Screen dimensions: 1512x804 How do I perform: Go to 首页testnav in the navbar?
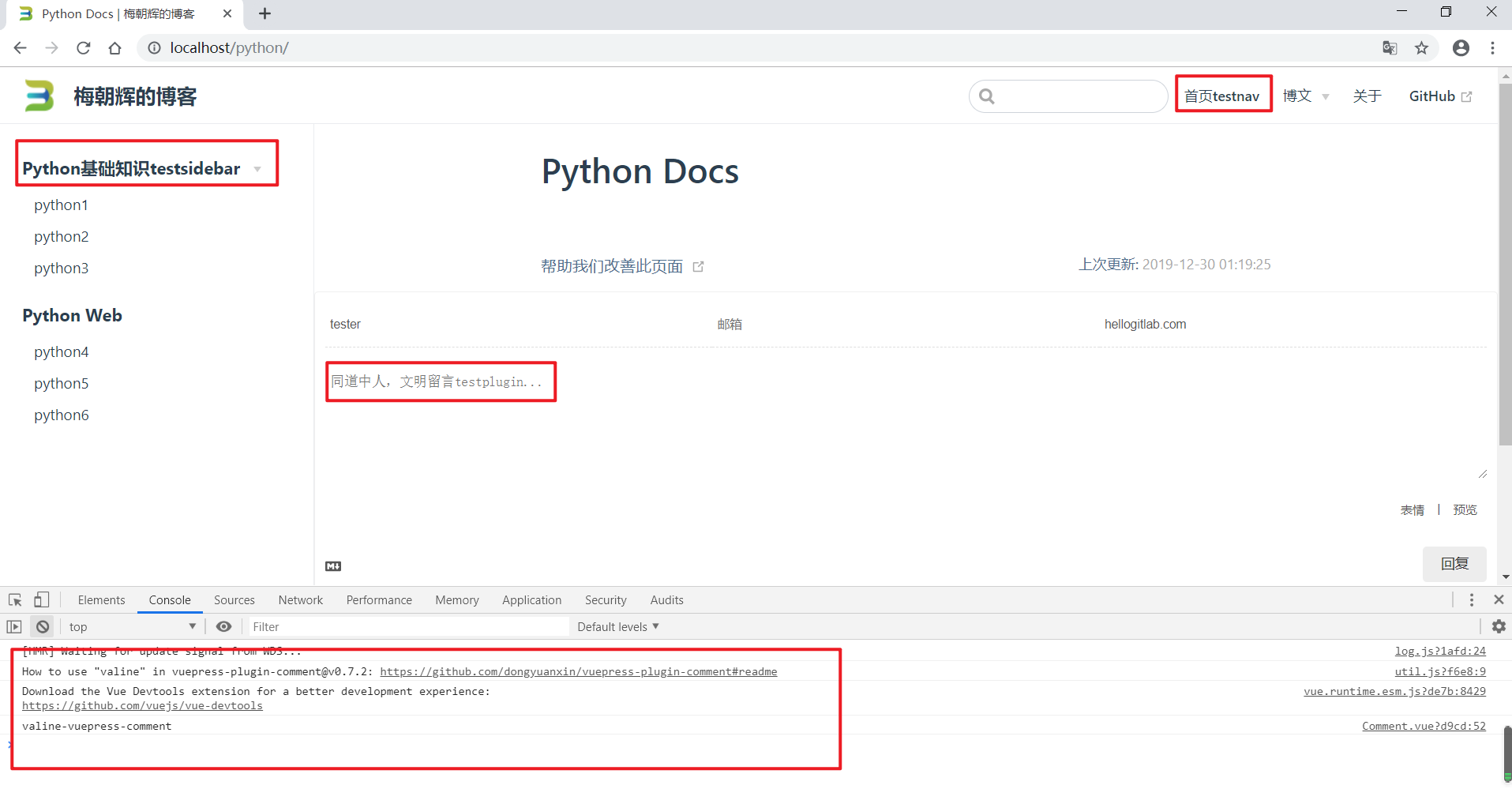[x=1222, y=96]
